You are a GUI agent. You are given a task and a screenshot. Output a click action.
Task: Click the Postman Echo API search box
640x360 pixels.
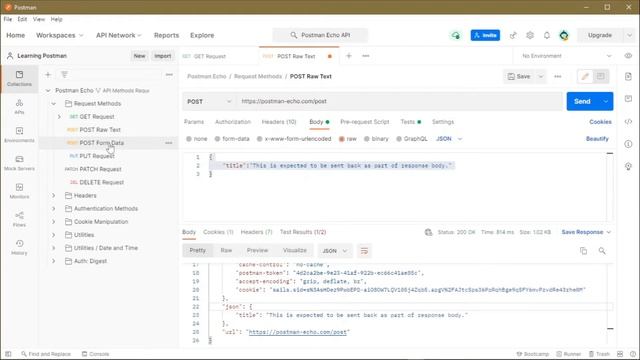(320, 36)
